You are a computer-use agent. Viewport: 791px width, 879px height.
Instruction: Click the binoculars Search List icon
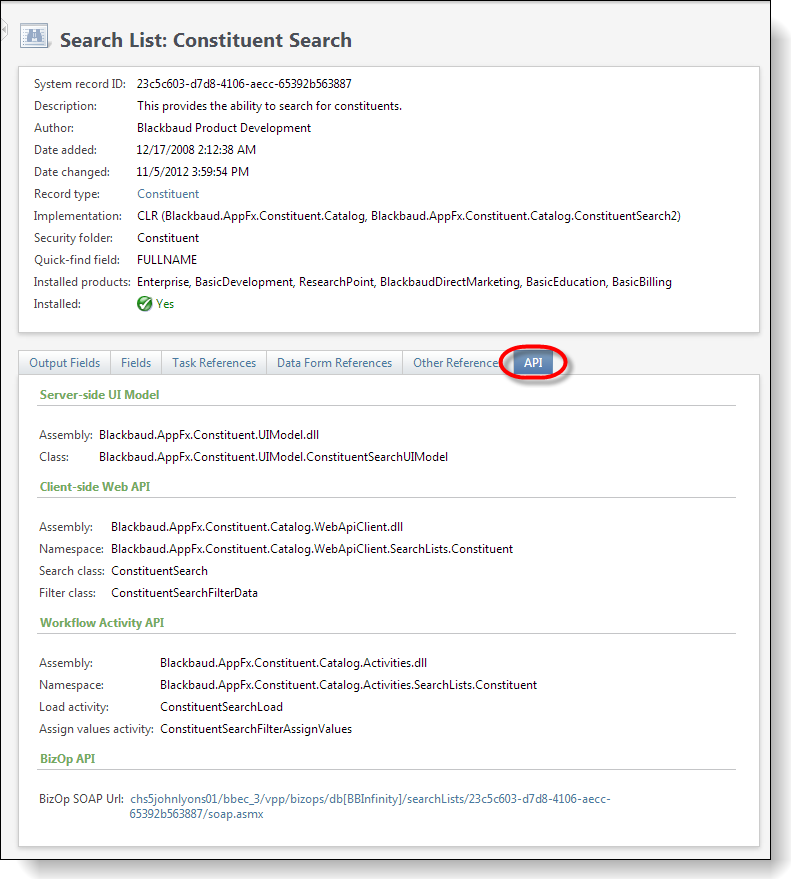(36, 39)
